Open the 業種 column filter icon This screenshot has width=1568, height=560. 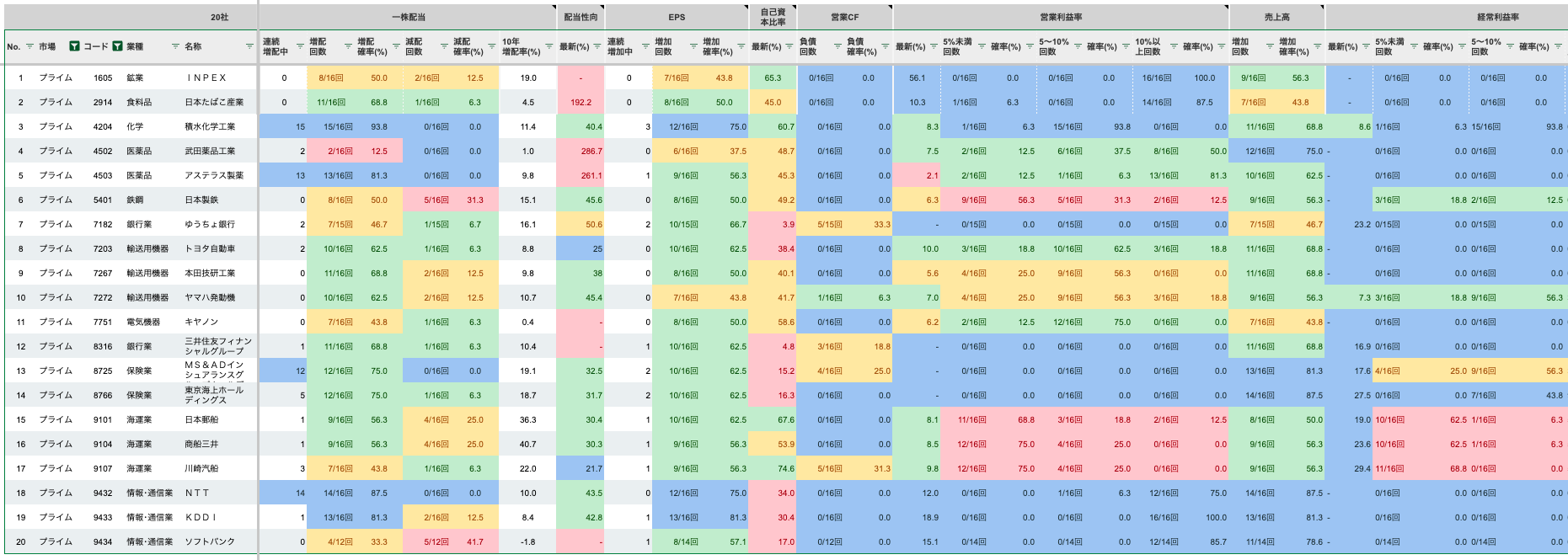175,46
